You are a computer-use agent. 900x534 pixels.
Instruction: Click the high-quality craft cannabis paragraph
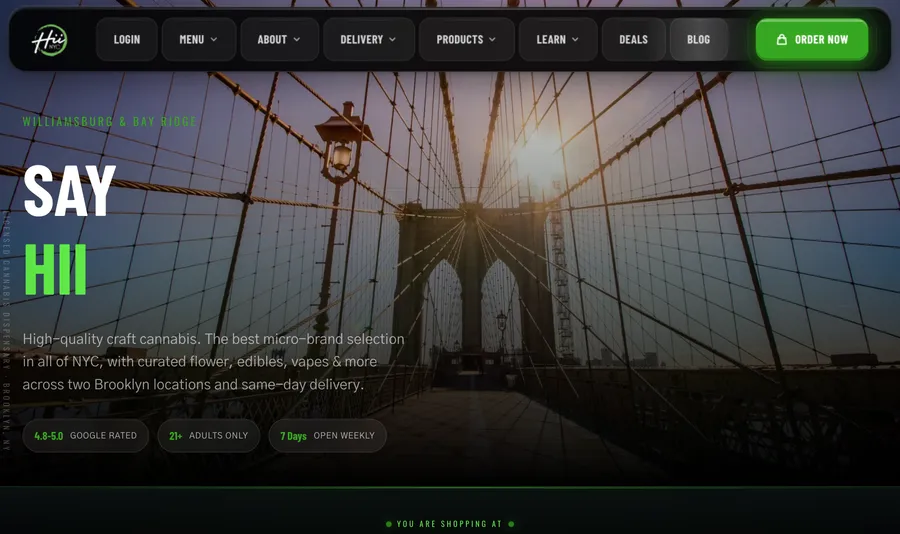click(214, 362)
